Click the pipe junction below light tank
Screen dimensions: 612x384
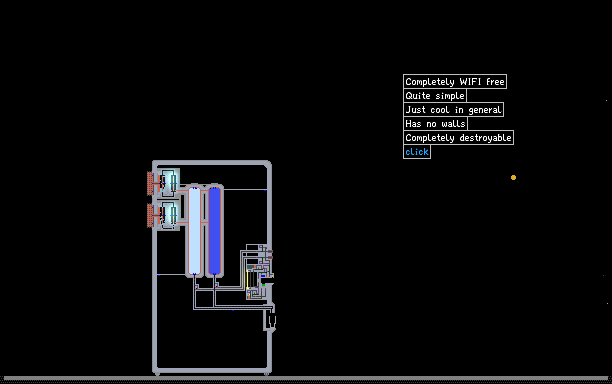[x=197, y=287]
